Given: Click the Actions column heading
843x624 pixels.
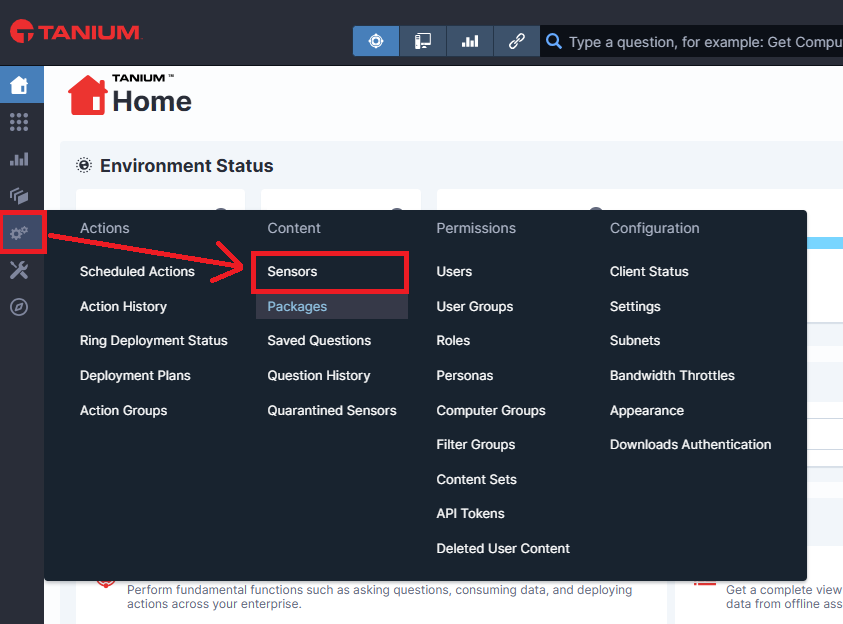Looking at the screenshot, I should [x=104, y=228].
